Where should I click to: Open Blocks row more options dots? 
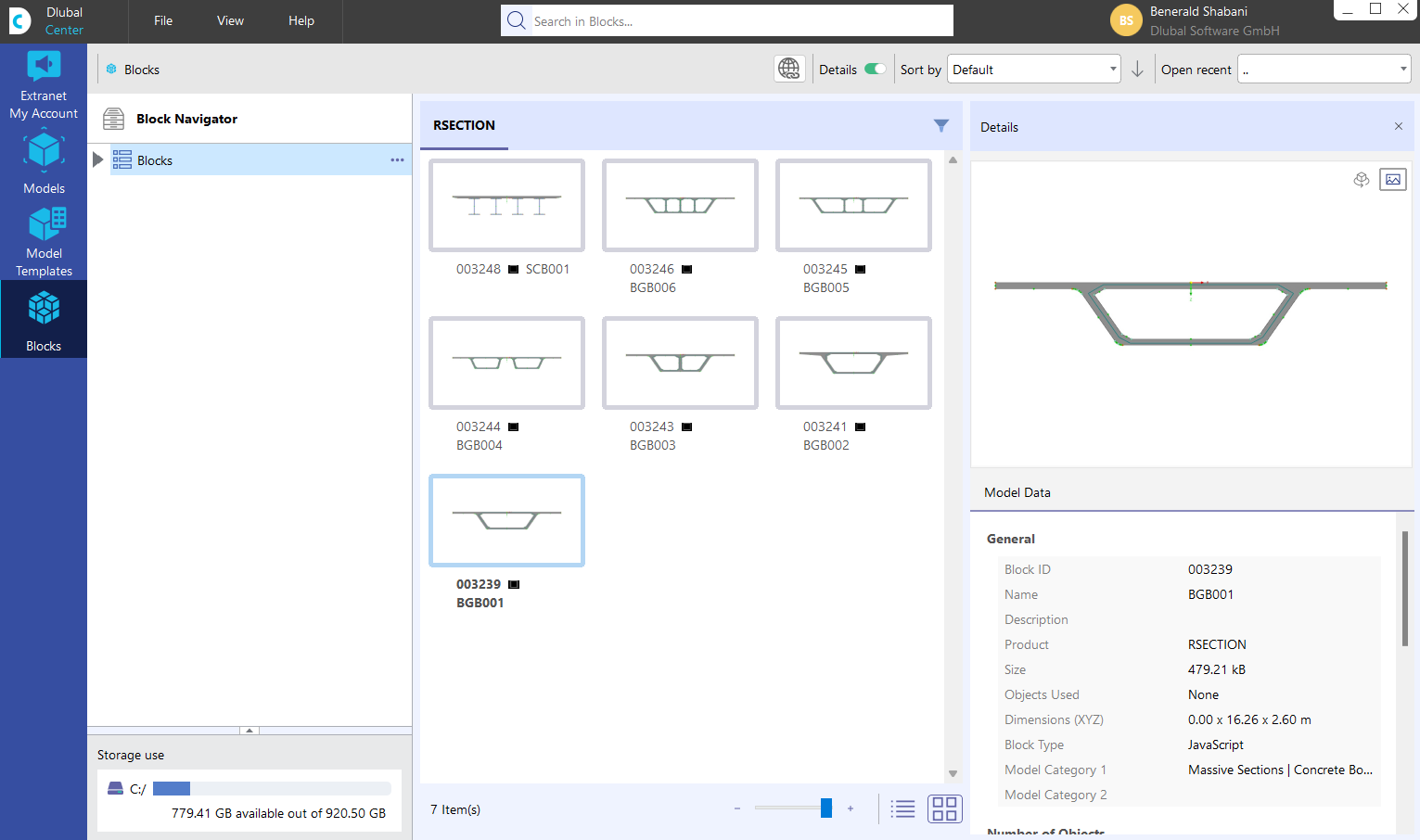397,160
